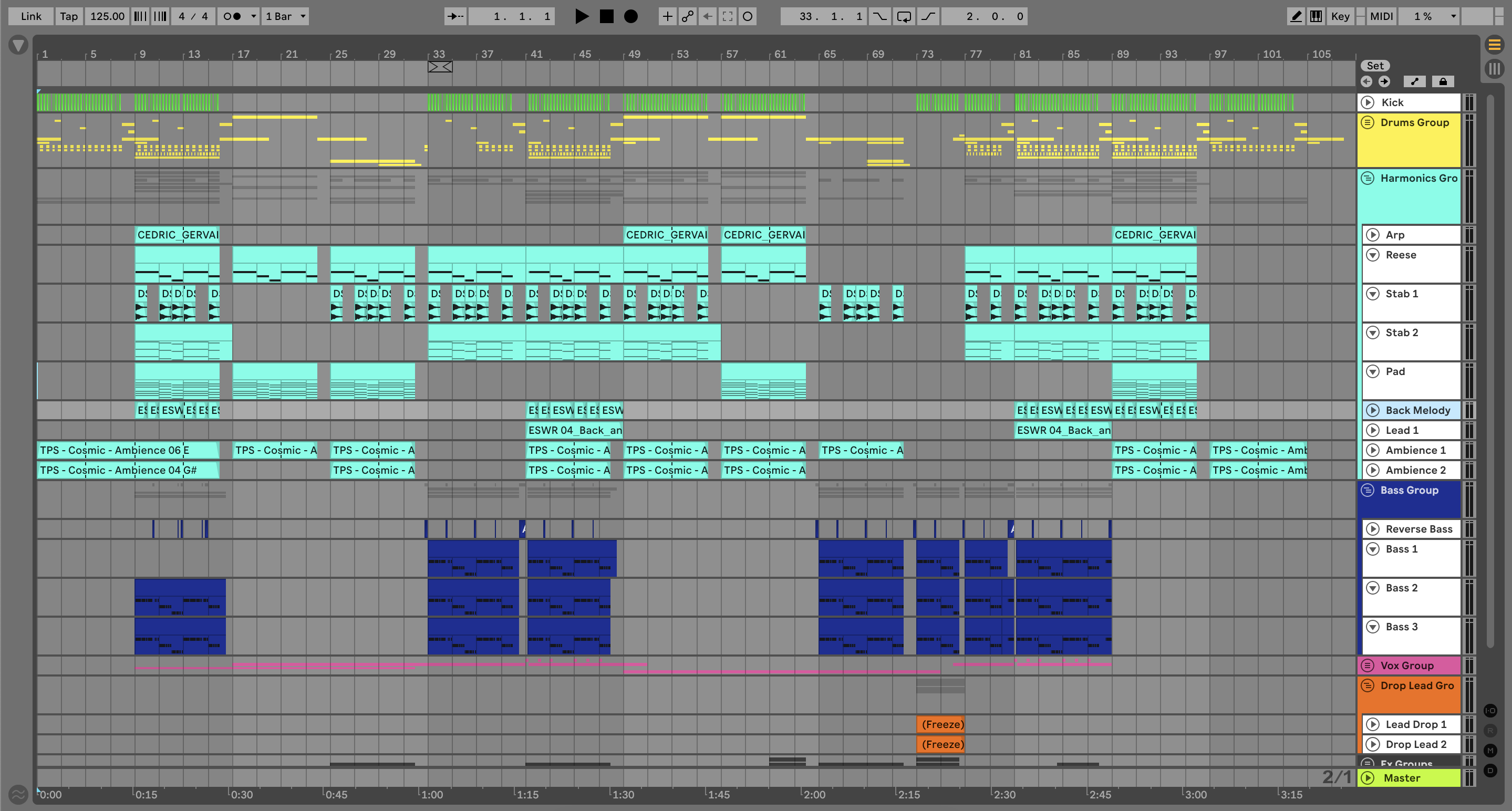Collapse the Bass Group fold button
Screen dimensions: 1512x811
[x=1368, y=490]
